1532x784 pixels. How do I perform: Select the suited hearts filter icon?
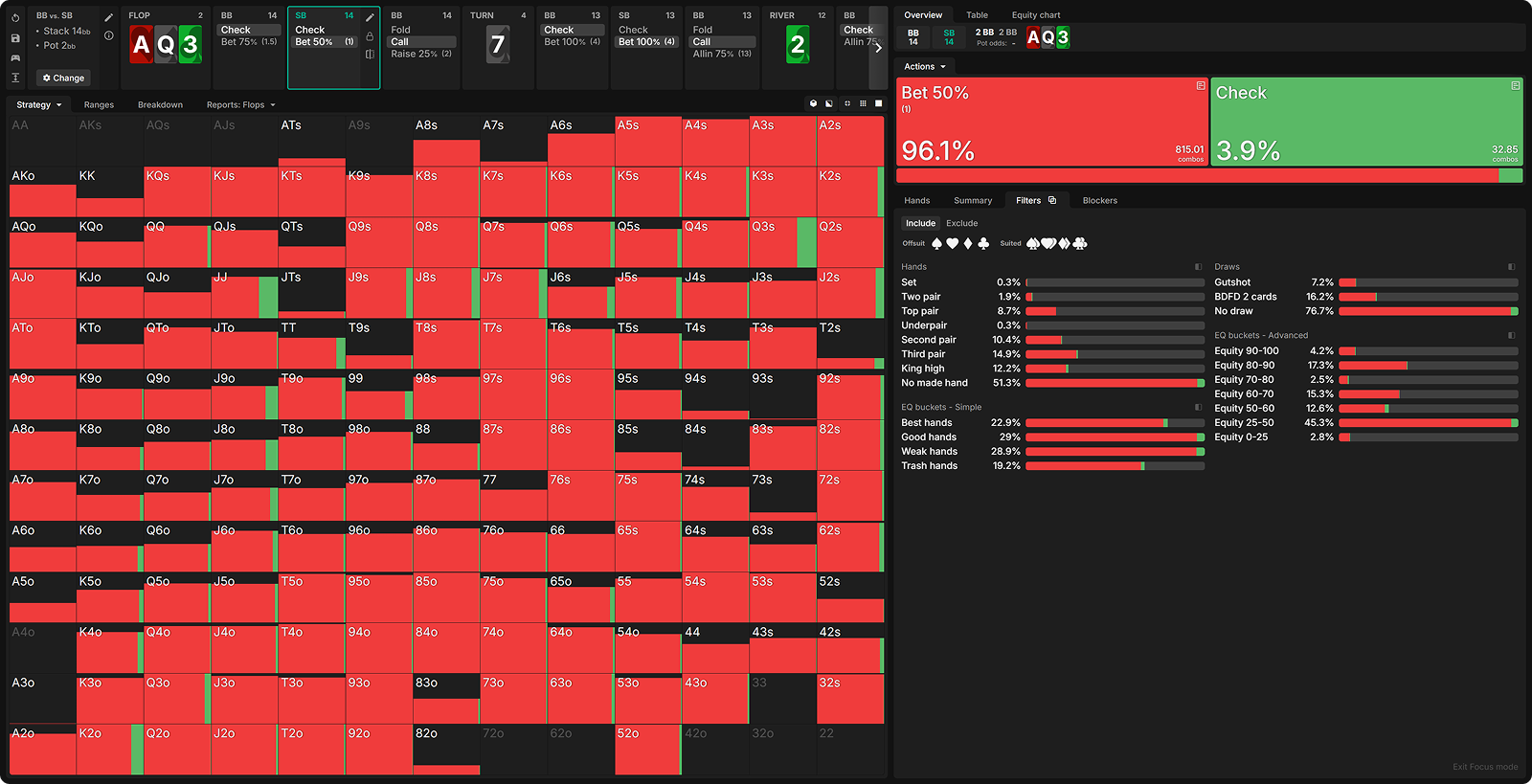(1048, 244)
